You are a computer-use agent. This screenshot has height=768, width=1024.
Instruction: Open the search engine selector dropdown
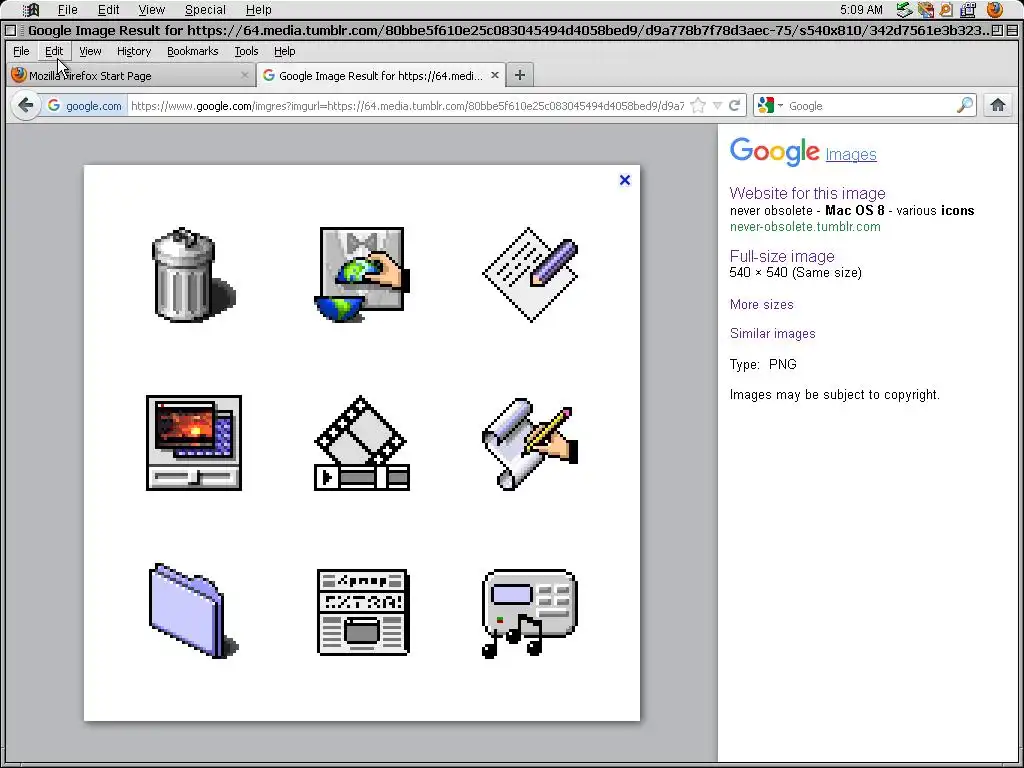[x=771, y=105]
